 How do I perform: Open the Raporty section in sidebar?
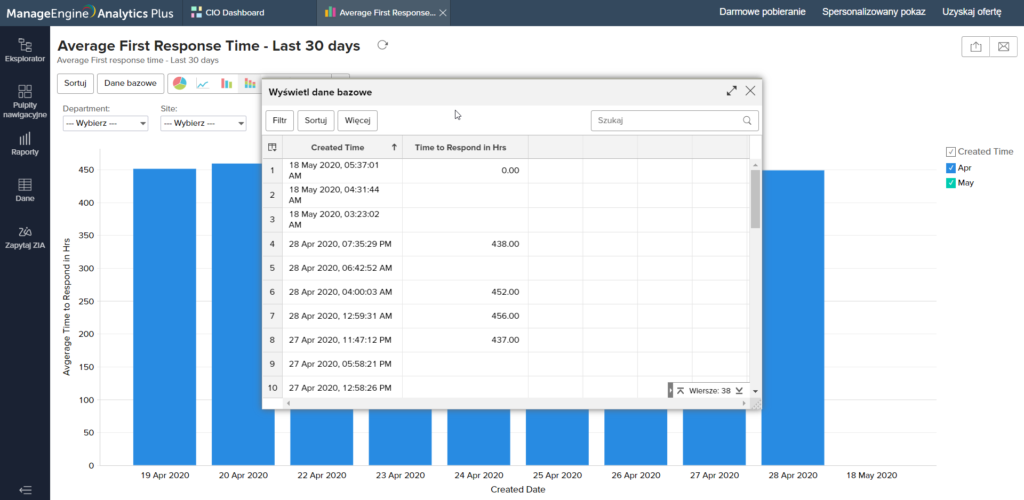[x=25, y=144]
